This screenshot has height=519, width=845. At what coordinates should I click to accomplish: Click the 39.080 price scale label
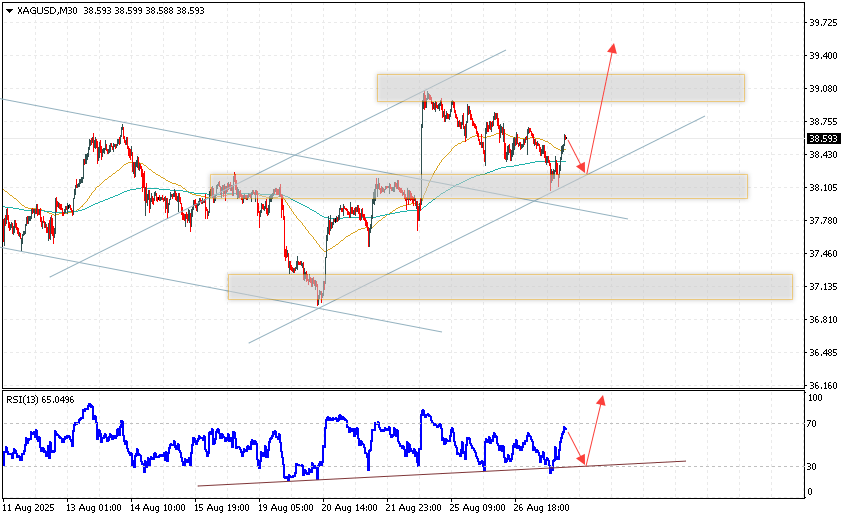tap(823, 88)
